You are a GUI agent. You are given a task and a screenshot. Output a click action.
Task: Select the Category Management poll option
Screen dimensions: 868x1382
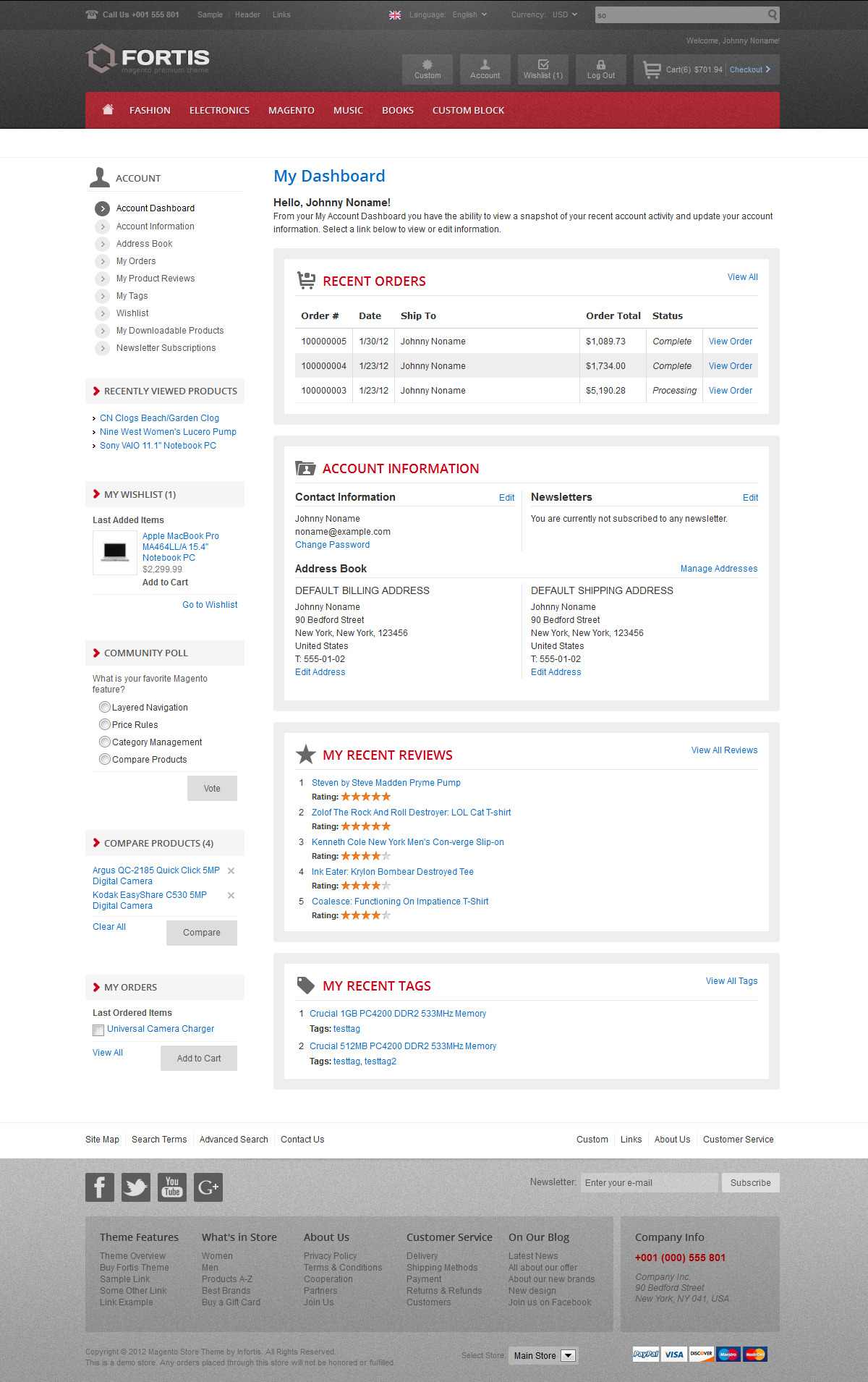tap(105, 742)
